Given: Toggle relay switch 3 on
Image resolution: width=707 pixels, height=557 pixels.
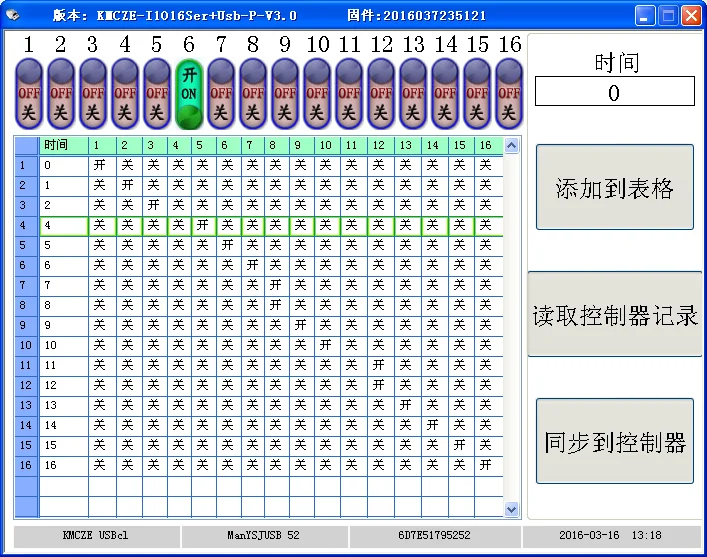Looking at the screenshot, I should point(93,94).
